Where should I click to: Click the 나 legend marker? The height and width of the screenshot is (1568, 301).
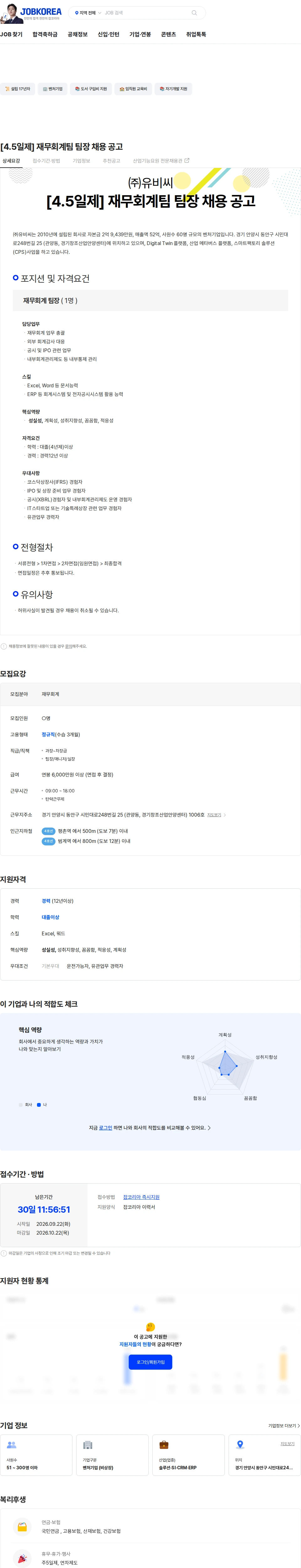39,1105
